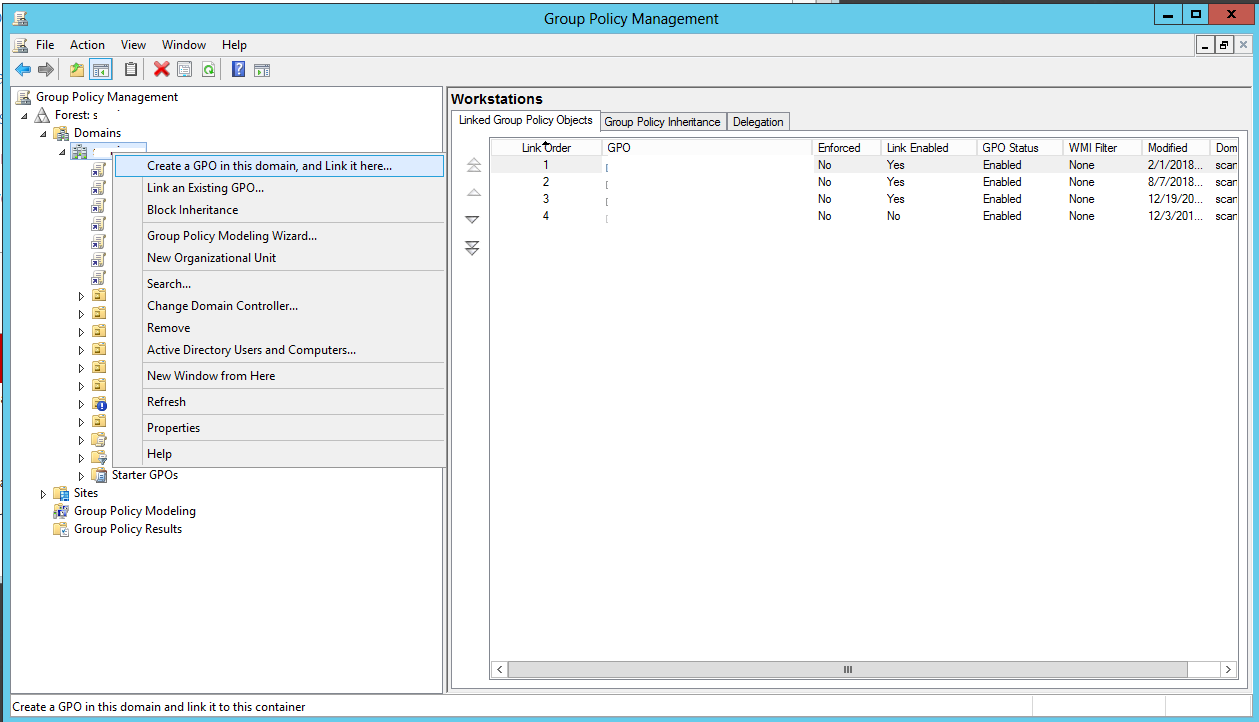This screenshot has width=1259, height=722.
Task: Sort by the Link Enabled column header
Action: 929,148
